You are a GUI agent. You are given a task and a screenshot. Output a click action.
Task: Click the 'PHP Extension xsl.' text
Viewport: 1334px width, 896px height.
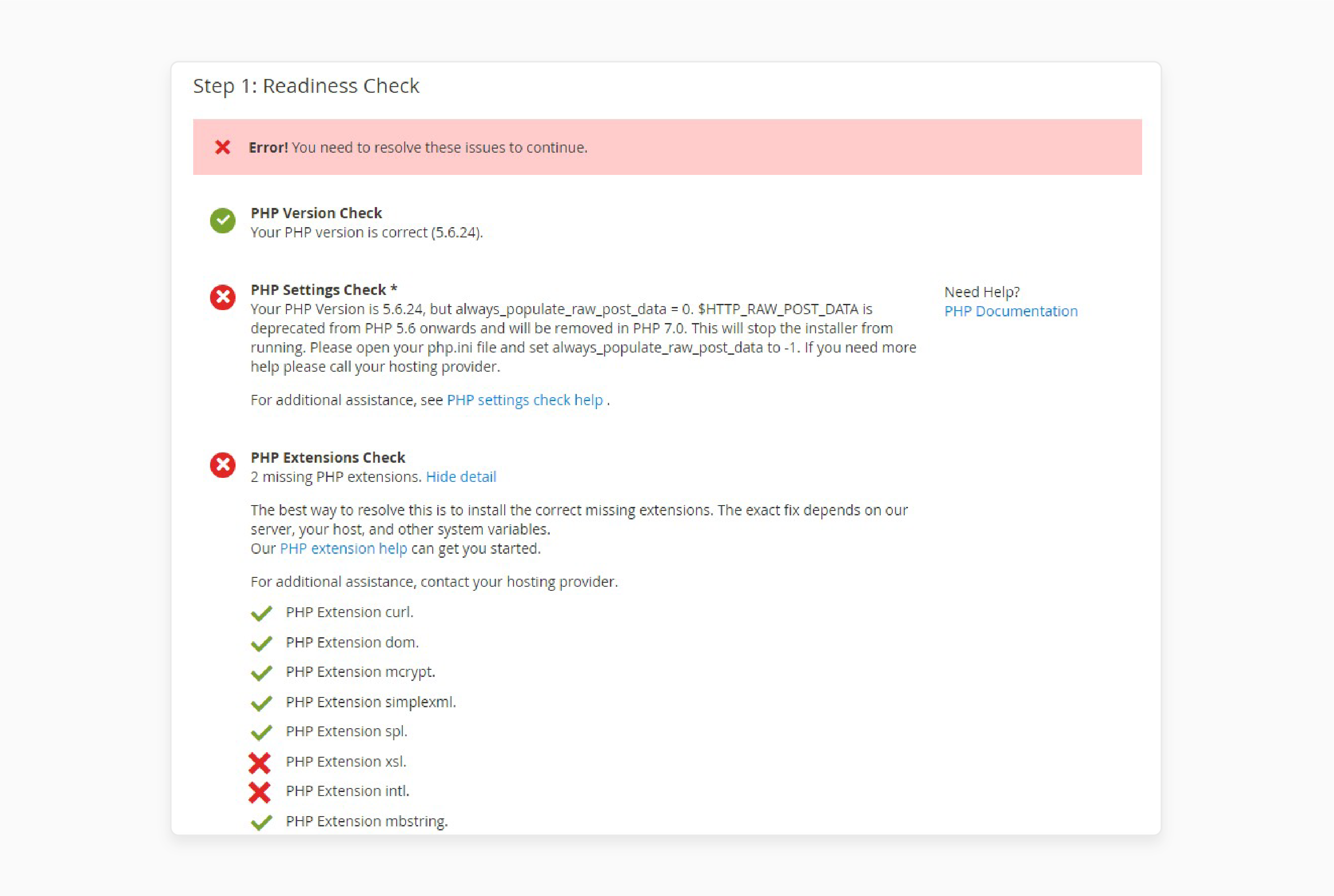click(346, 762)
